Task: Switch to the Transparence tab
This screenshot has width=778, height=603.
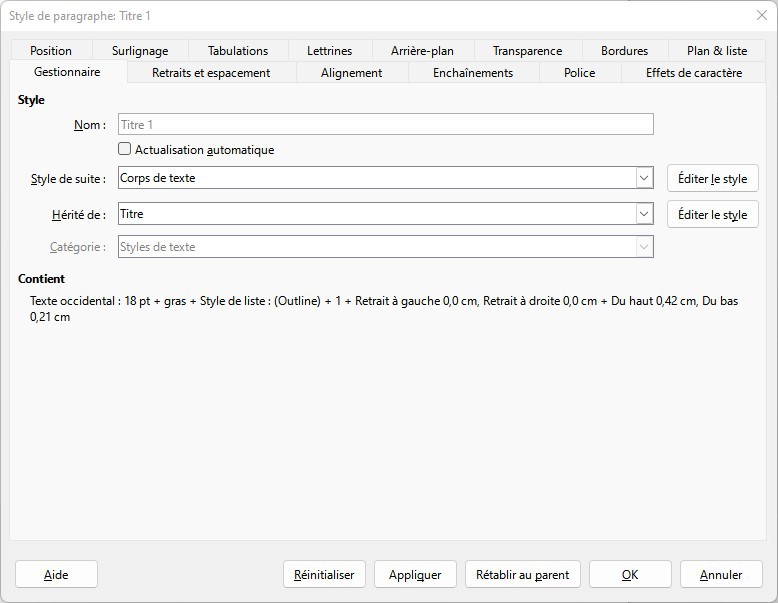Action: coord(527,51)
